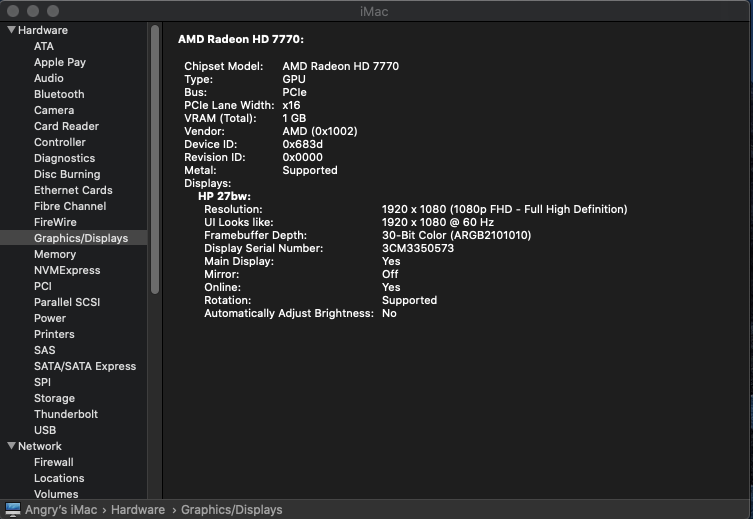The width and height of the screenshot is (753, 519).
Task: View NVMExpress device details
Action: pyautogui.click(x=67, y=270)
